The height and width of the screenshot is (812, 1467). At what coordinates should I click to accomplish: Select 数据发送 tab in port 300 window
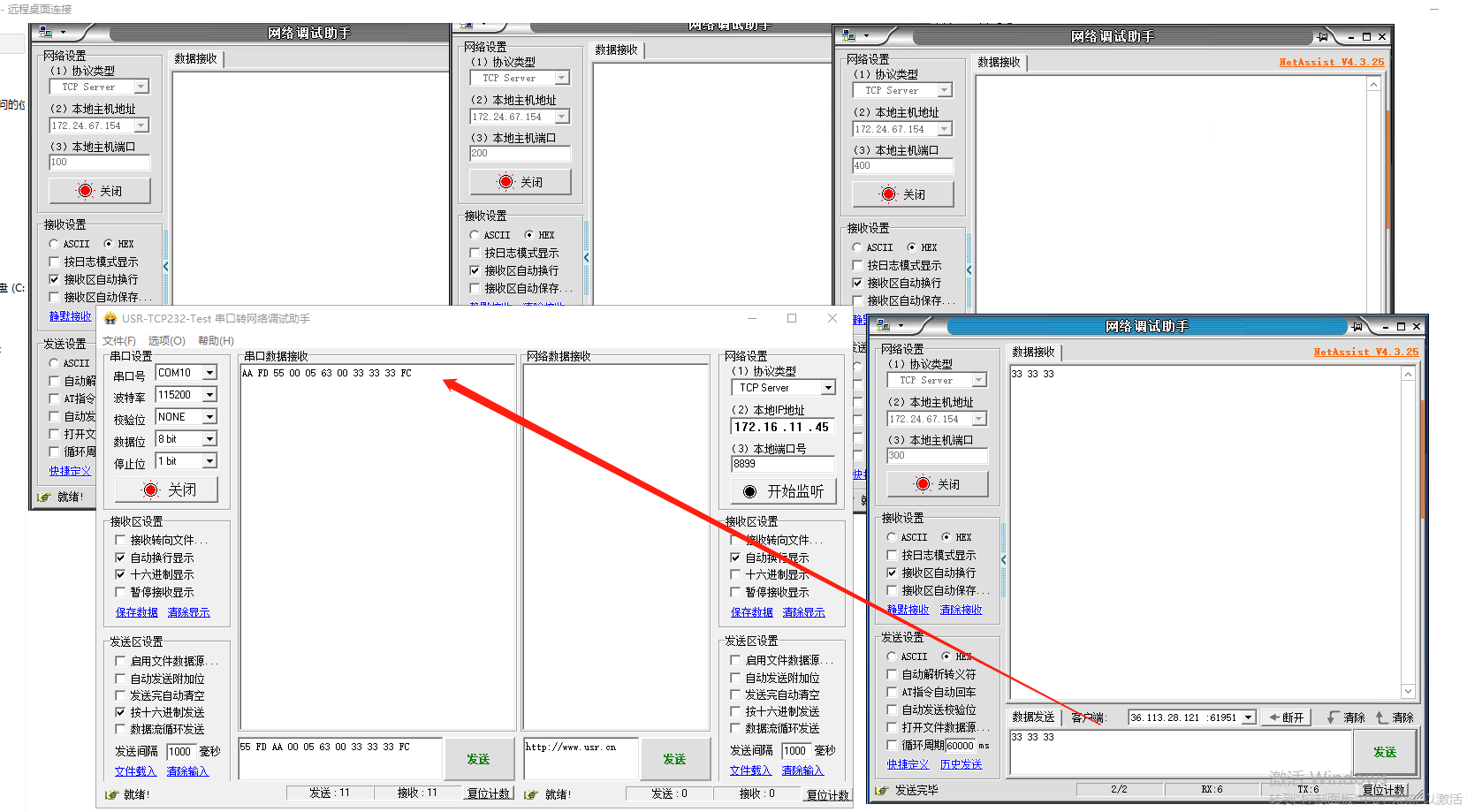pos(1034,717)
